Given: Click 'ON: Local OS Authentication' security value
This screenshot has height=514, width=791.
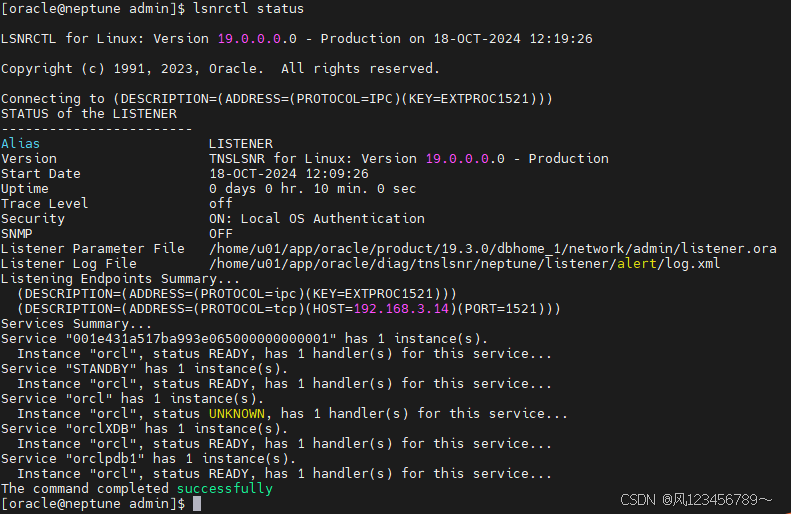Looking at the screenshot, I should pyautogui.click(x=316, y=219).
